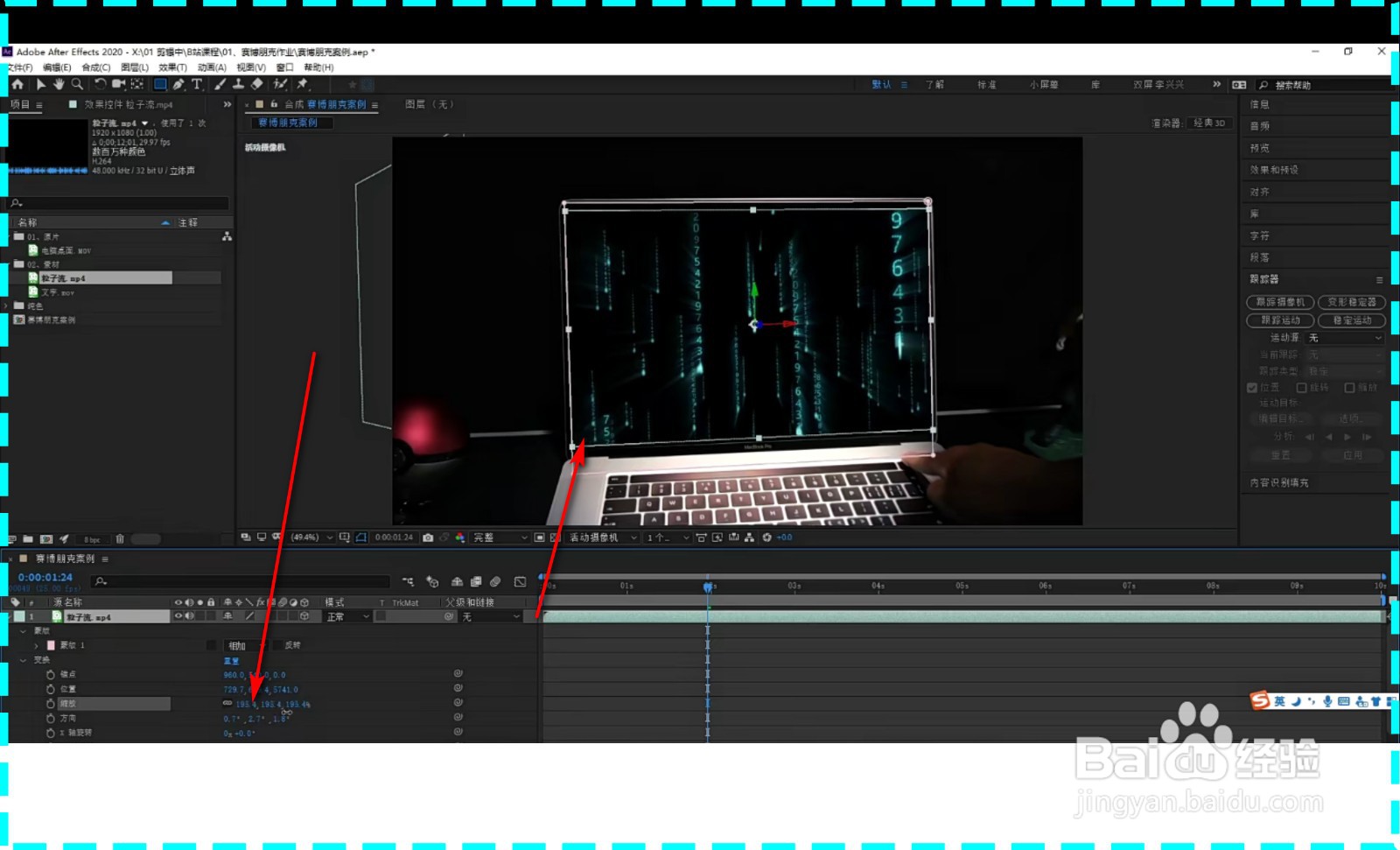Select the Clone Stamp tool
The image size is (1400, 850).
pos(238,84)
